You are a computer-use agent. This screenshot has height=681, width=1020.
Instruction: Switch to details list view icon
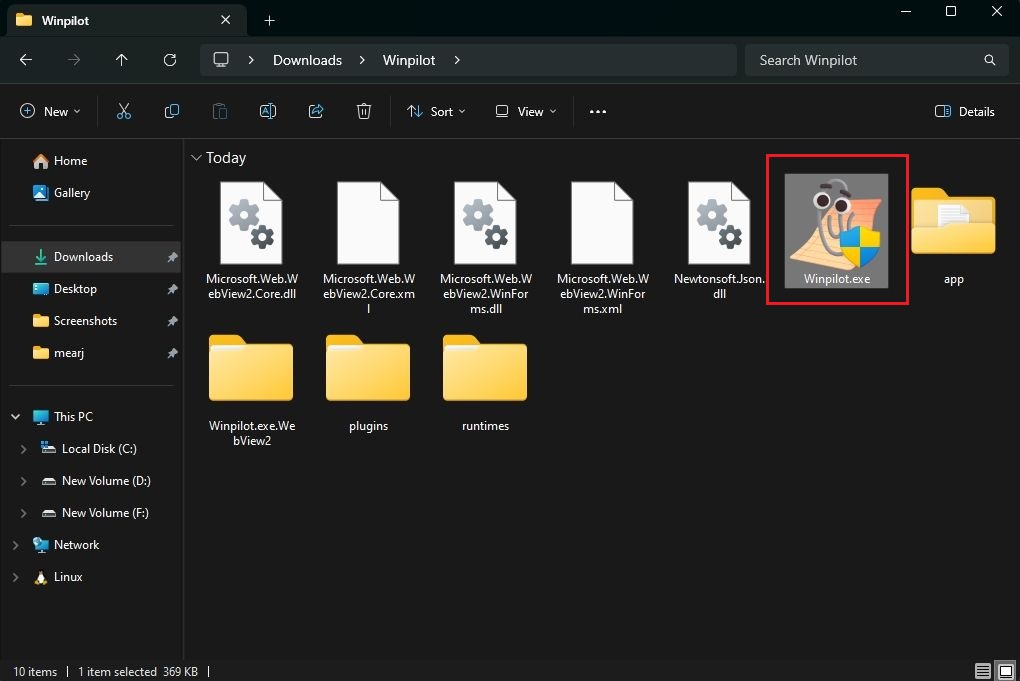pos(983,671)
